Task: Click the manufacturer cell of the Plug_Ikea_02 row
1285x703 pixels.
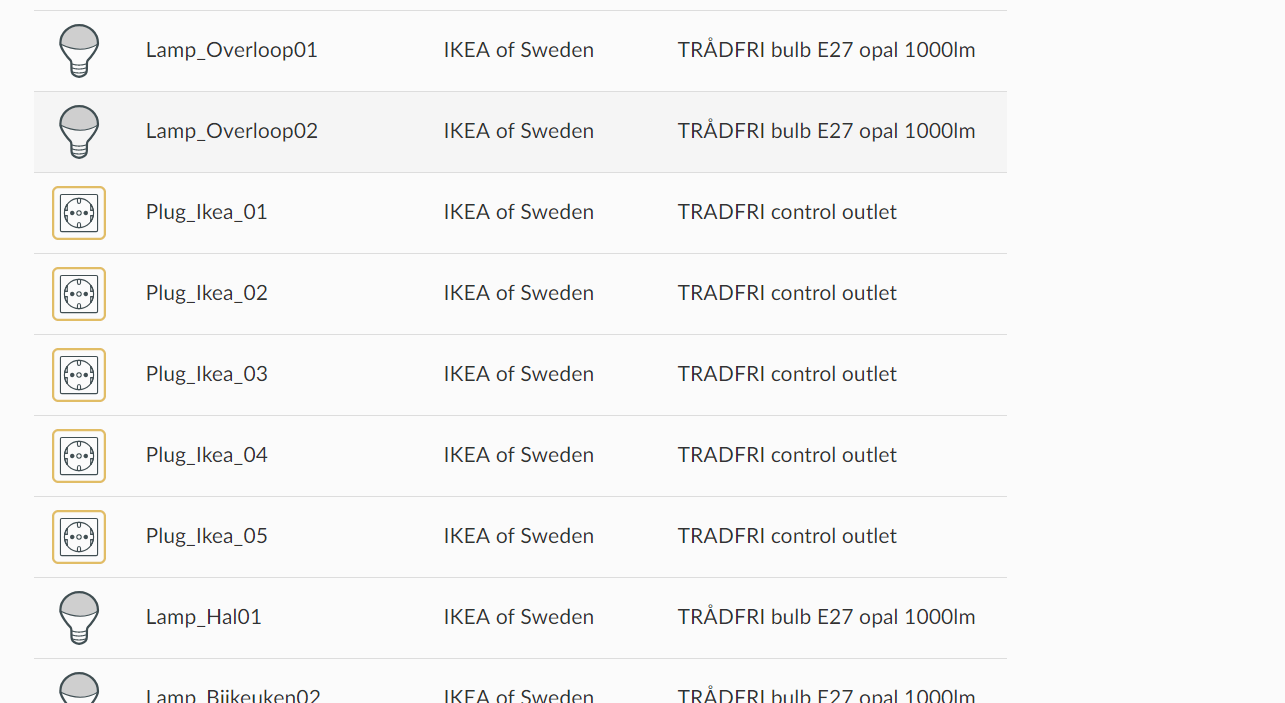Action: pos(519,293)
